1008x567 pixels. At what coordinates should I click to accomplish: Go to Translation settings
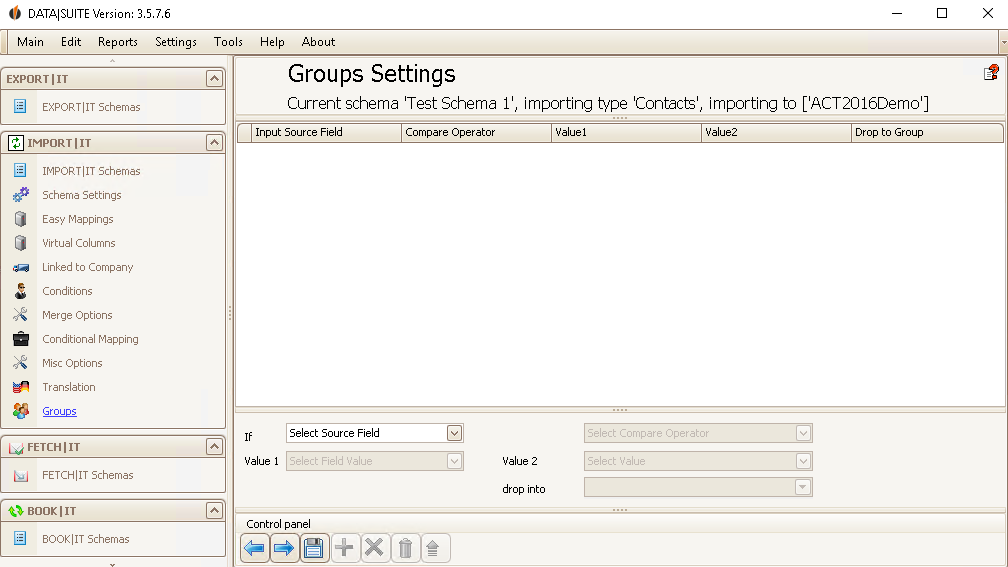69,387
